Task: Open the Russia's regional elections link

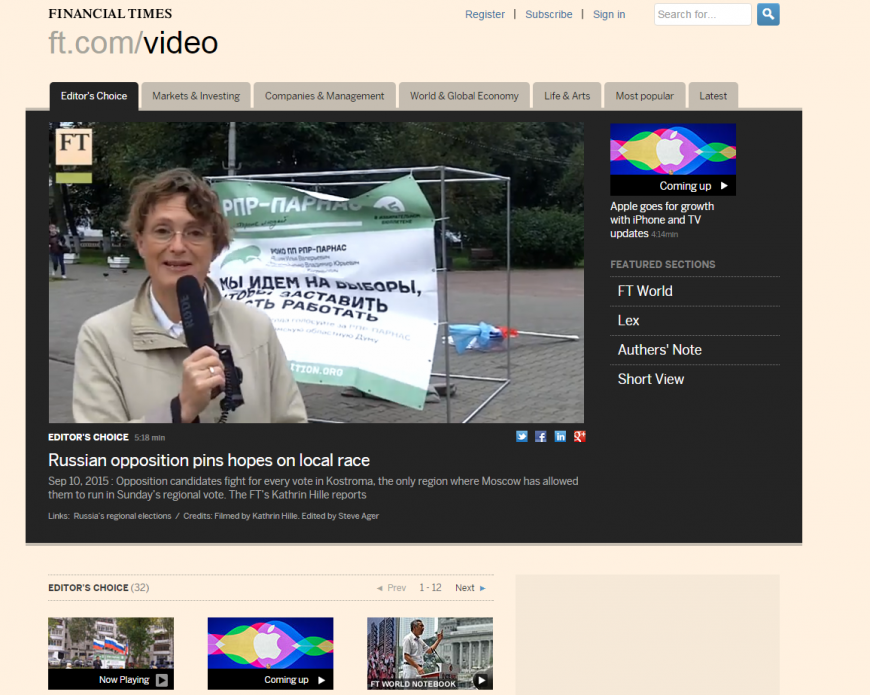Action: 122,516
